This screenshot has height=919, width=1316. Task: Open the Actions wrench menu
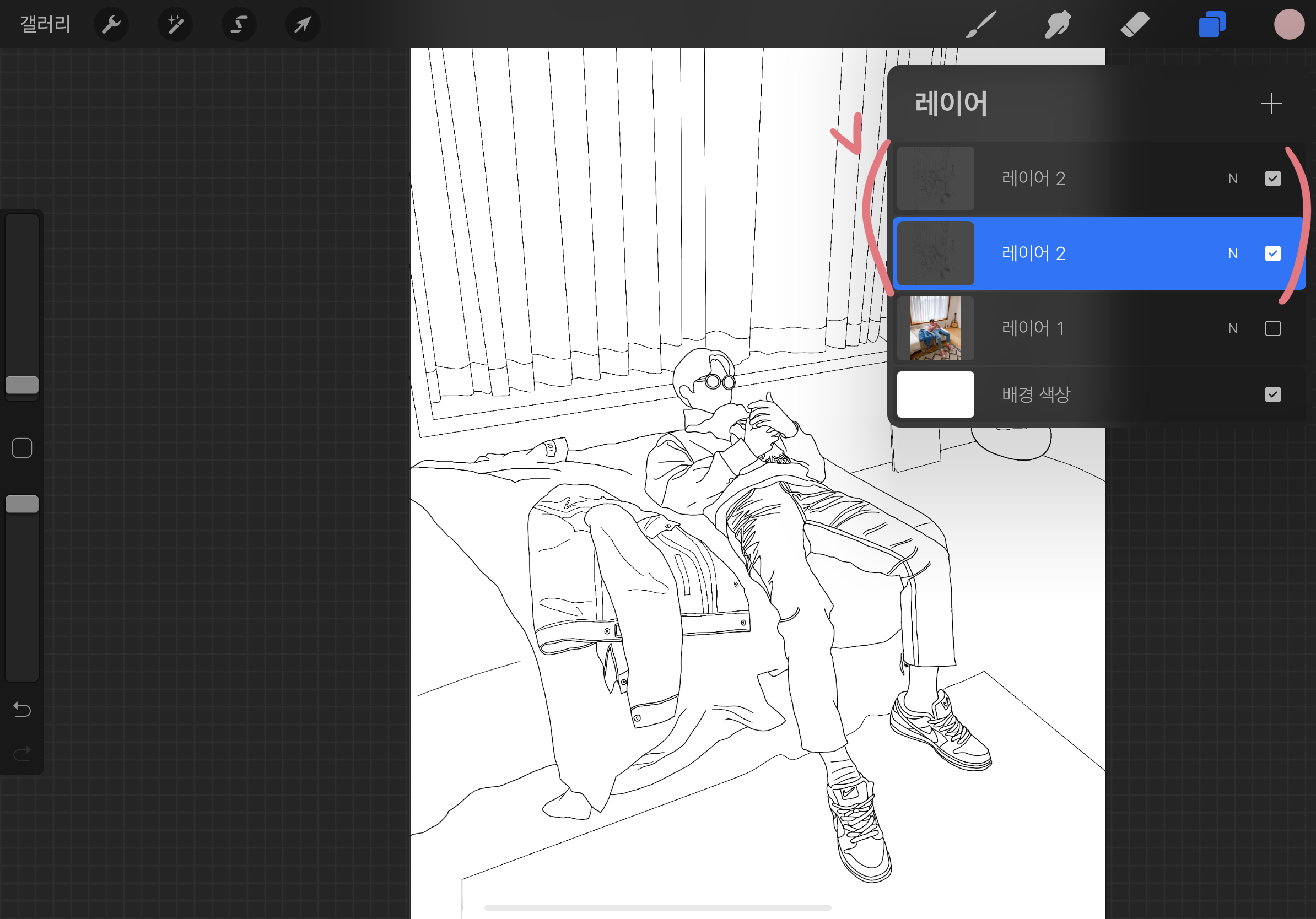tap(111, 25)
